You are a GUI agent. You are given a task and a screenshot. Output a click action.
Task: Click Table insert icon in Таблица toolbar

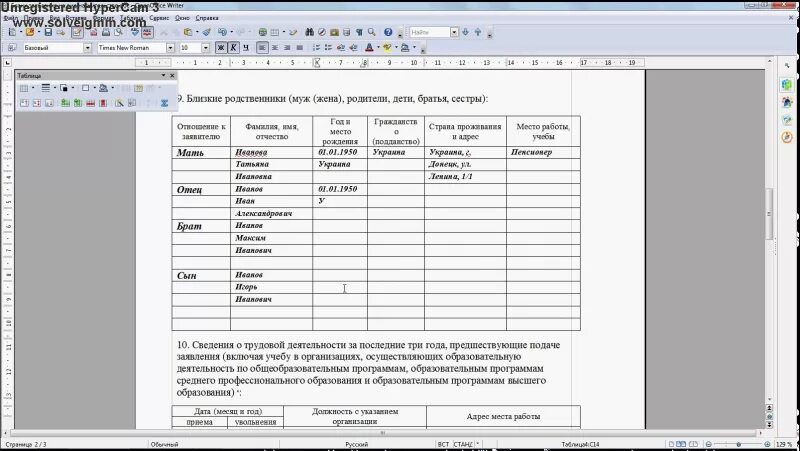24,88
